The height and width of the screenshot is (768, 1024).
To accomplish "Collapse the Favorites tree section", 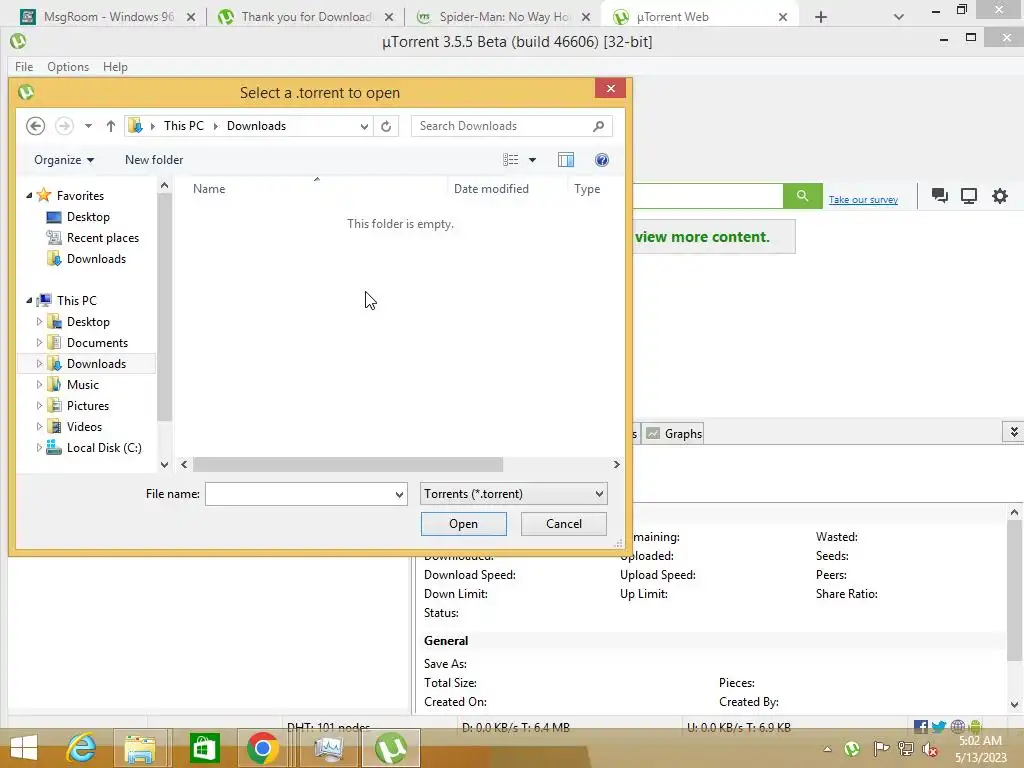I will pyautogui.click(x=29, y=195).
